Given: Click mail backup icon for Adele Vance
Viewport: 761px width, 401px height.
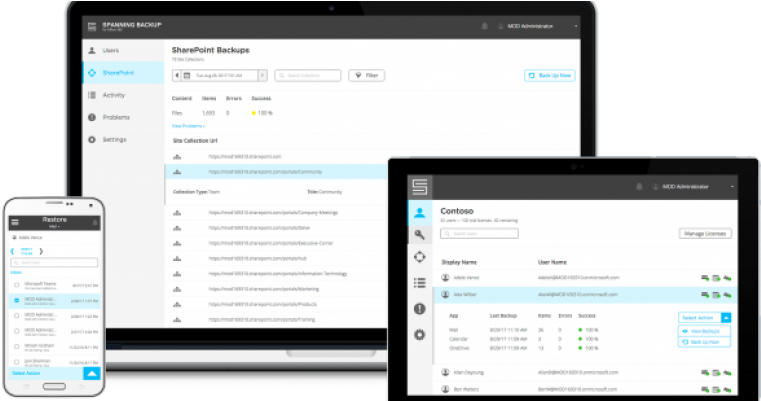Looking at the screenshot, I should (x=705, y=278).
